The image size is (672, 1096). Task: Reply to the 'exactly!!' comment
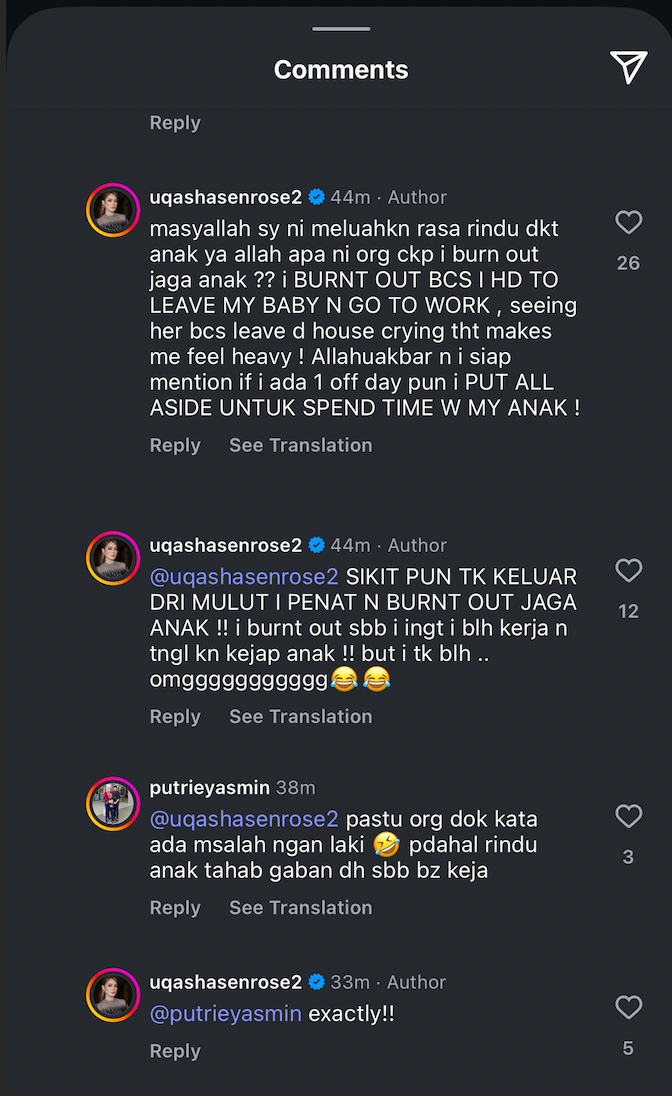coord(175,1051)
